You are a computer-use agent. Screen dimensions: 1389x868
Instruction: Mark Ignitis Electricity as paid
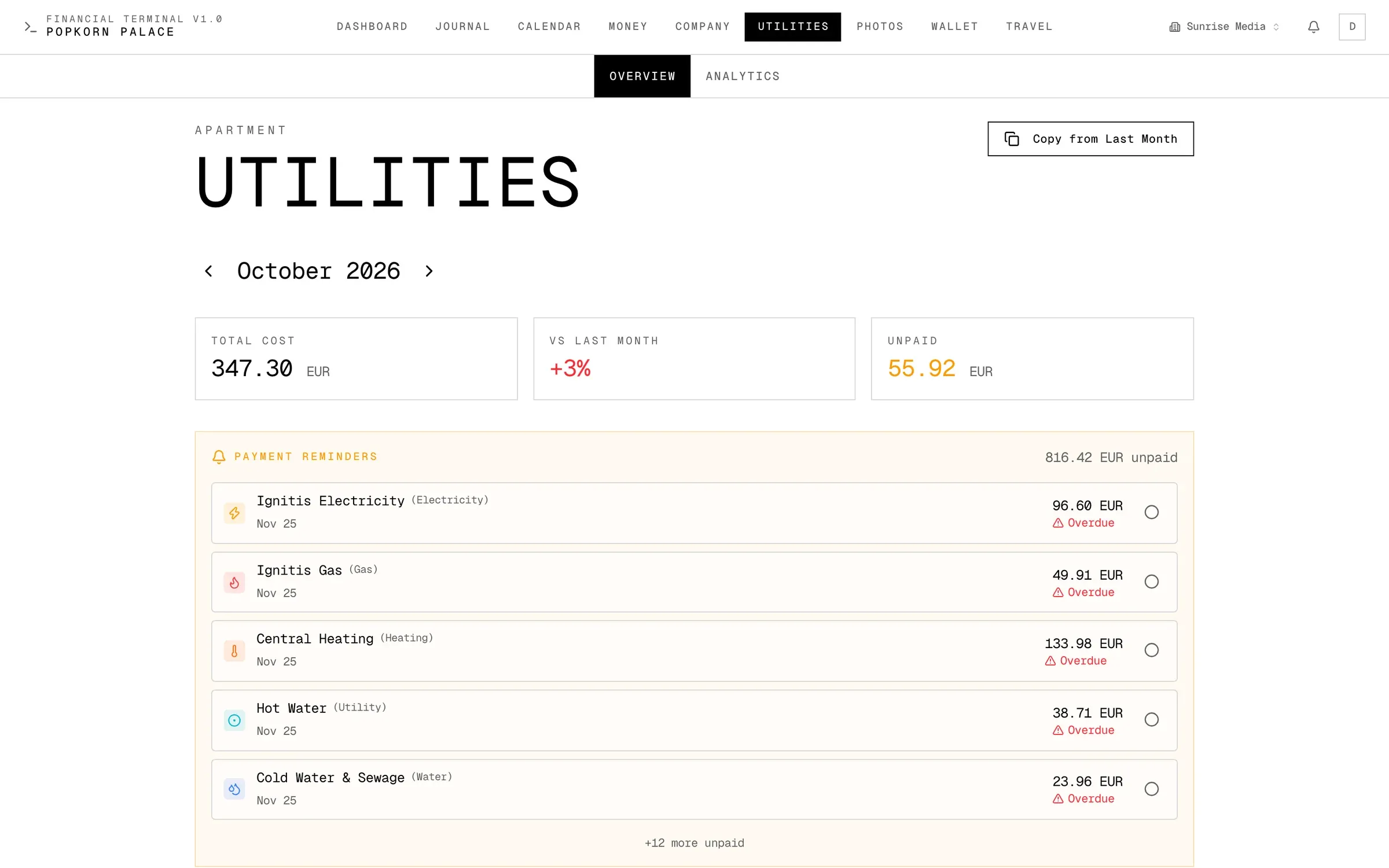[x=1152, y=512]
